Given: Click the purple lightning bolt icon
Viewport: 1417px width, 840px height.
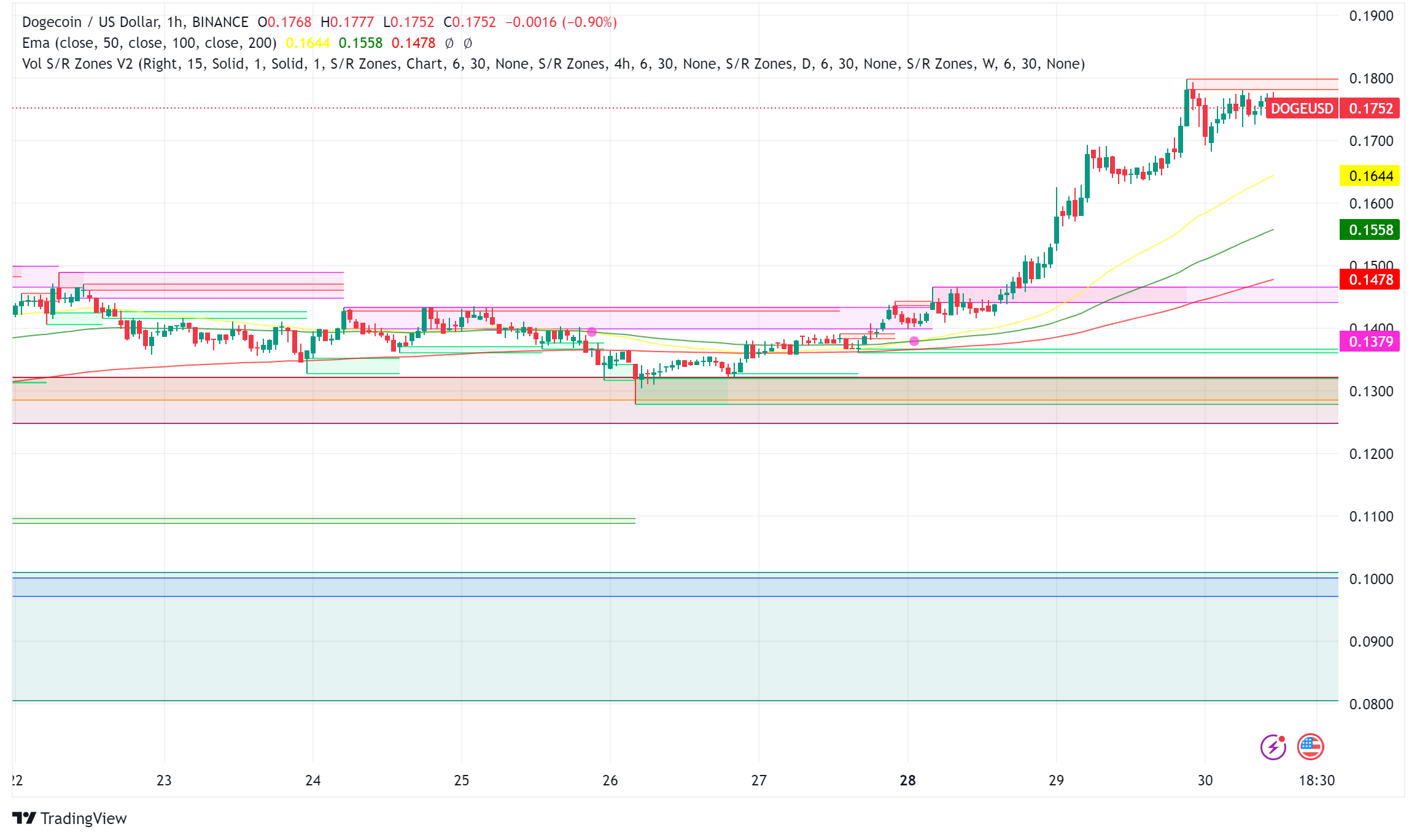Looking at the screenshot, I should tap(1273, 747).
